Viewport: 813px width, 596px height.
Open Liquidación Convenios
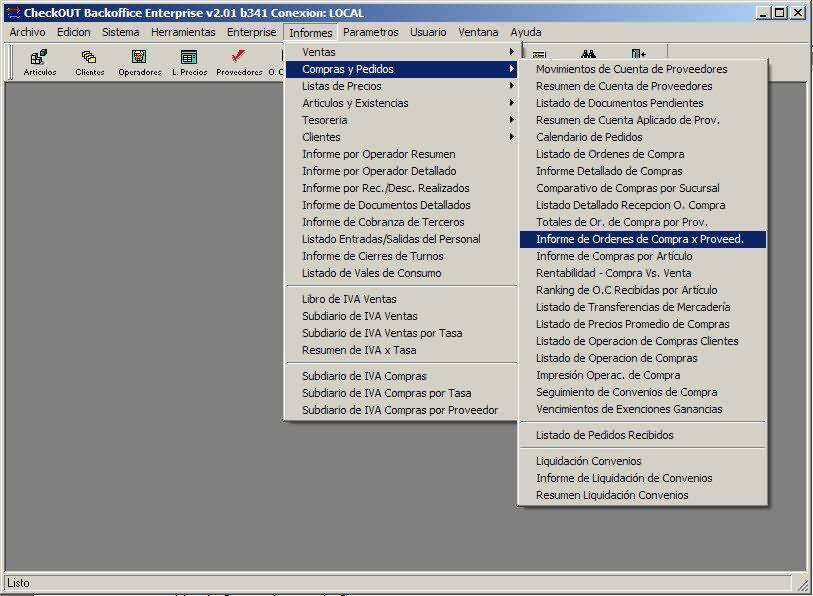tap(643, 461)
